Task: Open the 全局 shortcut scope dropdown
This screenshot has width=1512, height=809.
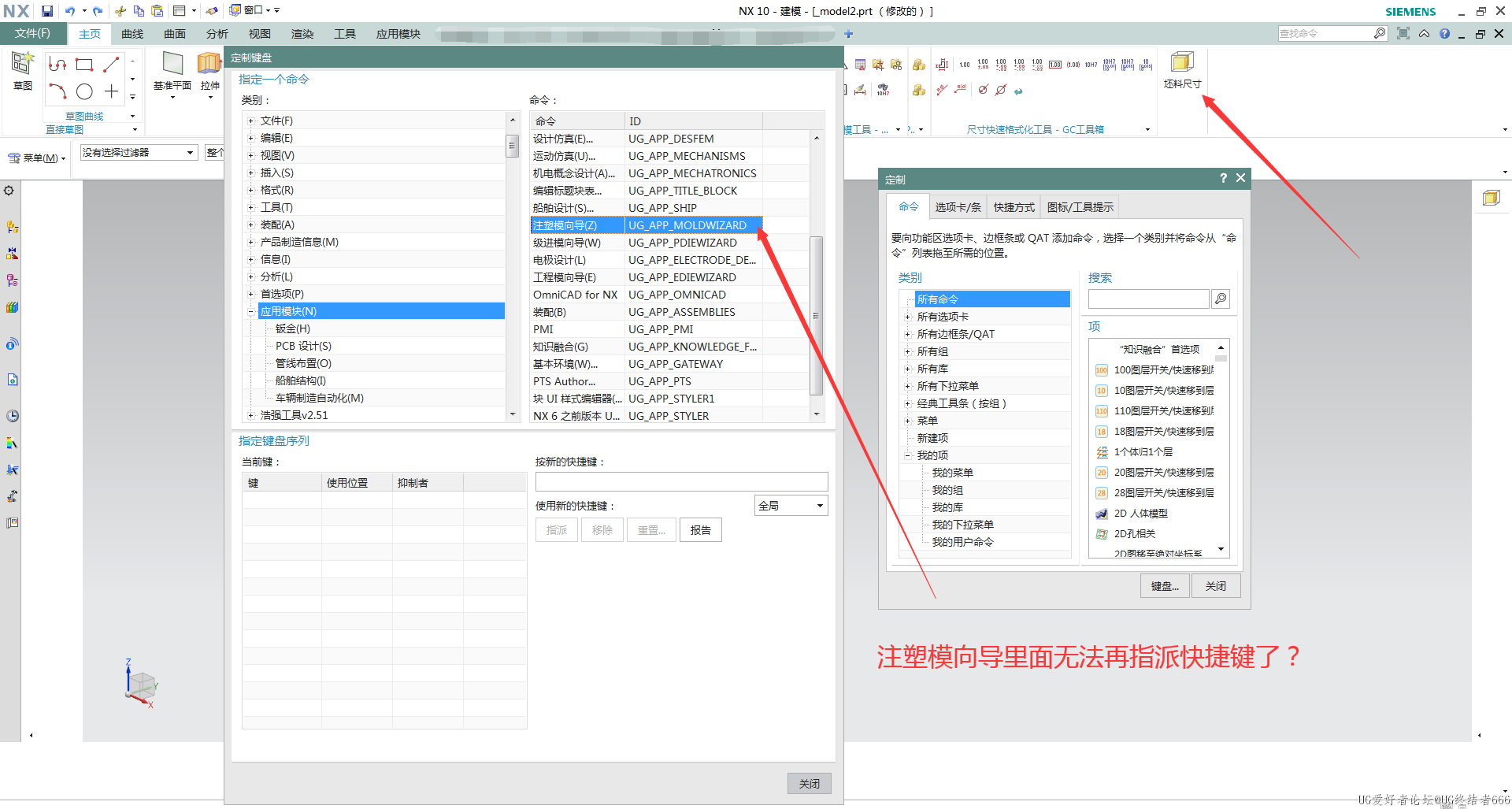Action: pyautogui.click(x=791, y=506)
